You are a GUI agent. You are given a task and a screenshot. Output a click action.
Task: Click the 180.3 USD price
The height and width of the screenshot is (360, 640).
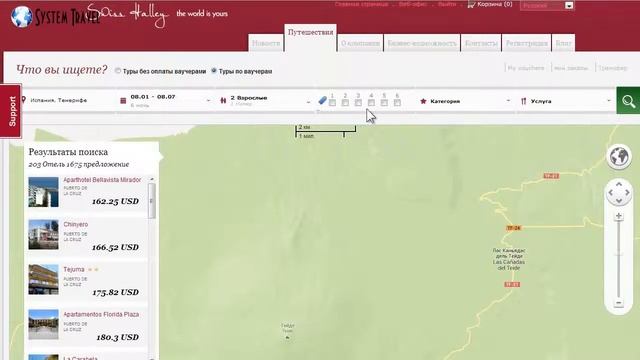(x=118, y=337)
